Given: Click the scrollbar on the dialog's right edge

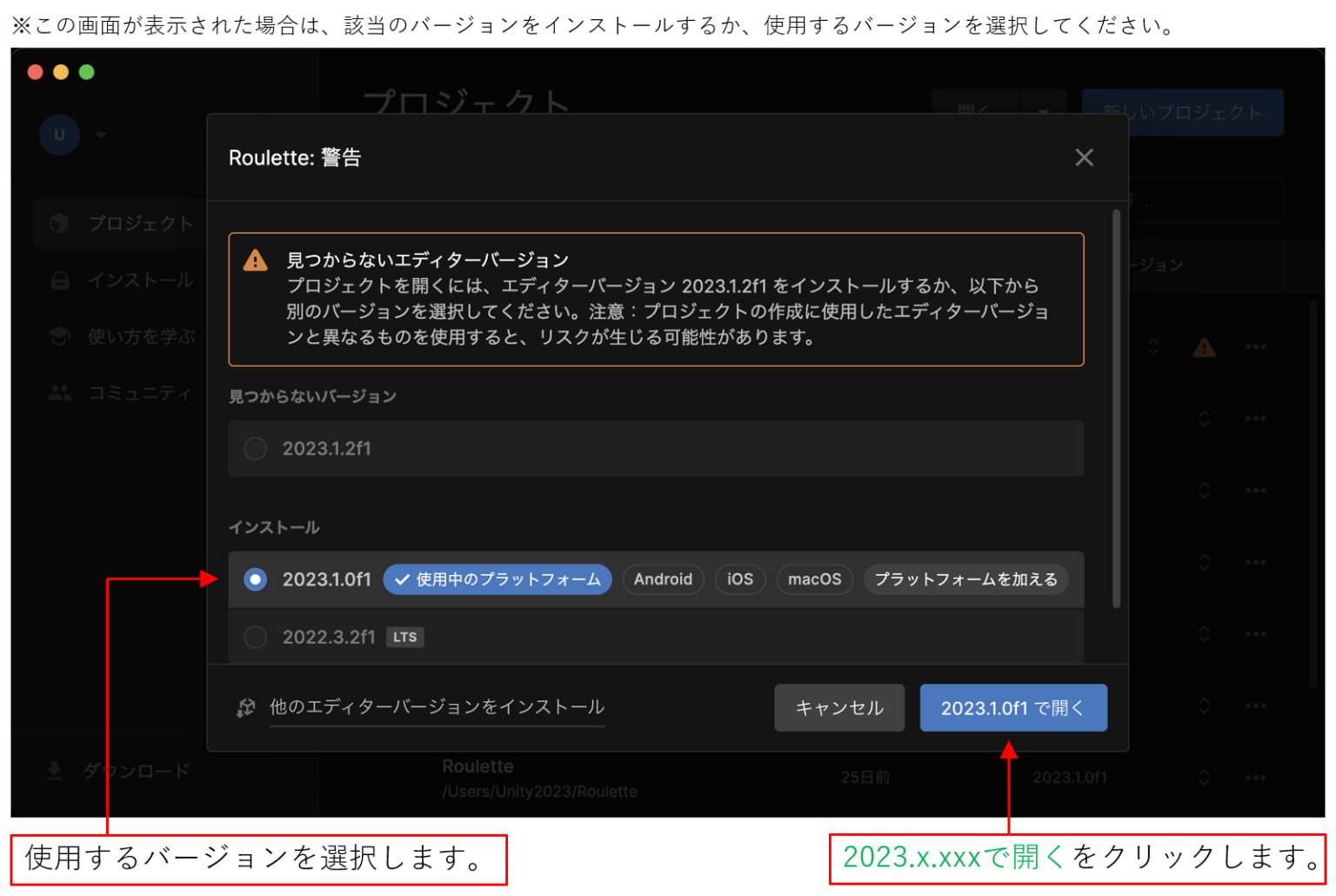Looking at the screenshot, I should (1118, 391).
